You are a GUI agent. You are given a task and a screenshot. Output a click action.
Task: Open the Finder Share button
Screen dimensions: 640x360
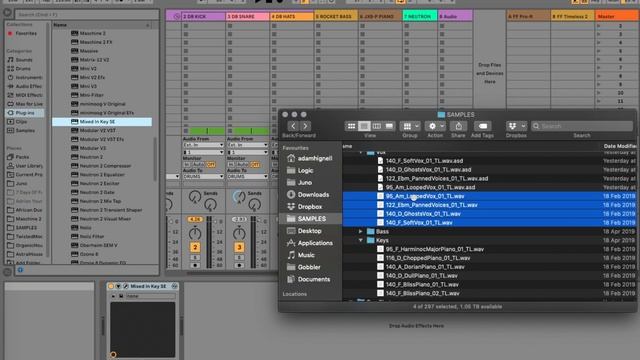point(458,126)
